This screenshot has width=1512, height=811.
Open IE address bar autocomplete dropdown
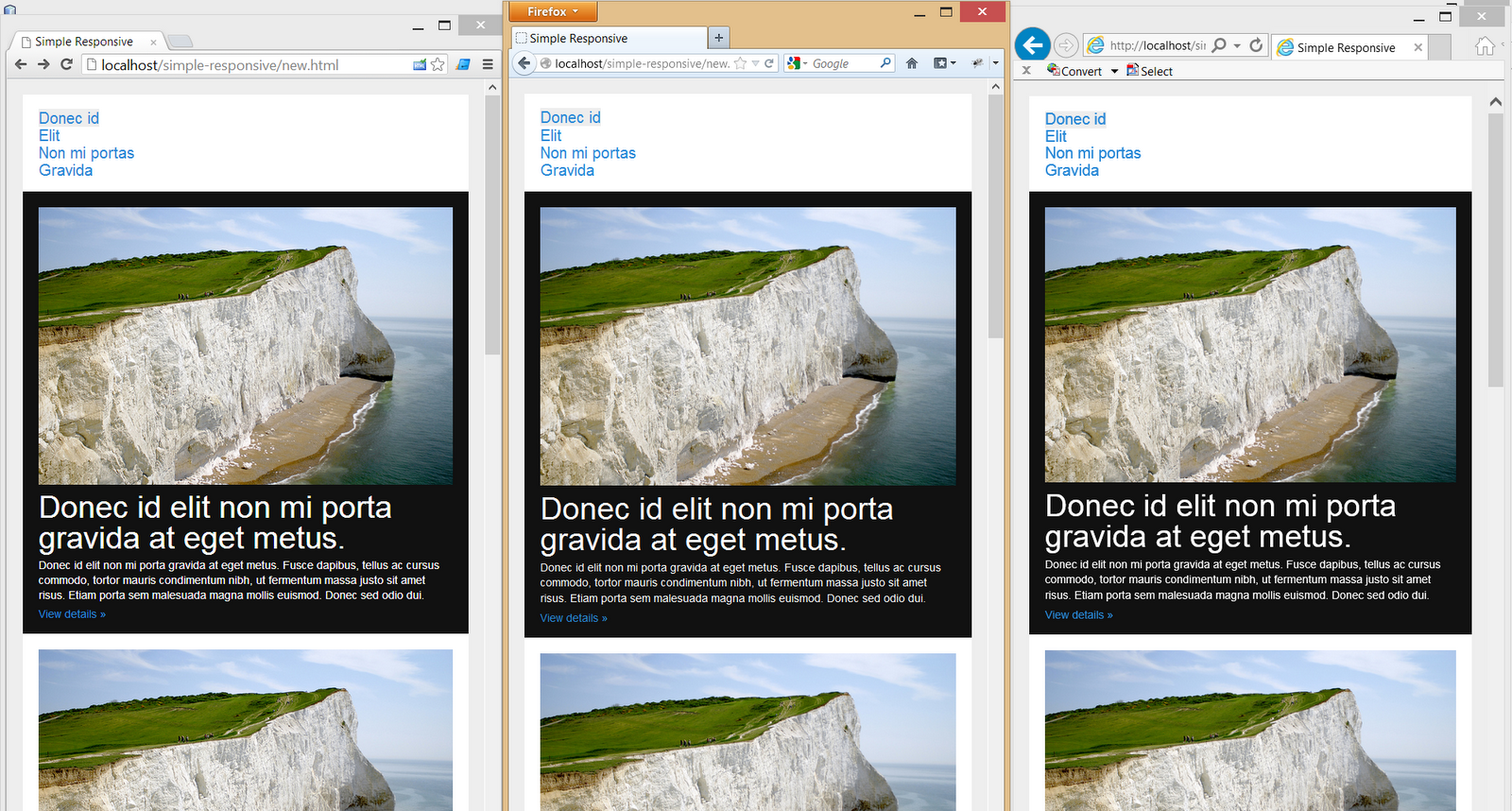tap(1237, 45)
